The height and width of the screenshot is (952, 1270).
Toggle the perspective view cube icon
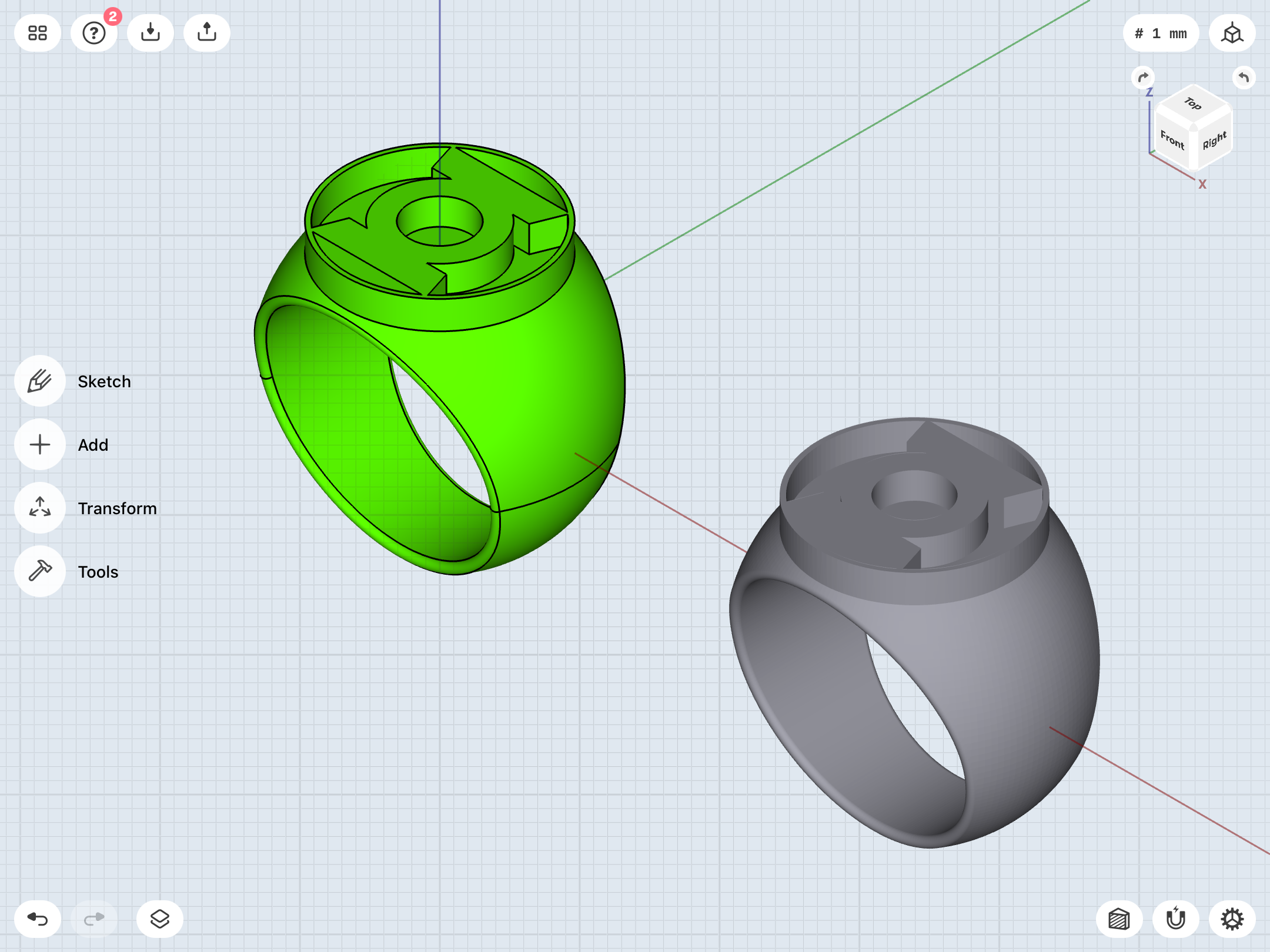click(1232, 33)
